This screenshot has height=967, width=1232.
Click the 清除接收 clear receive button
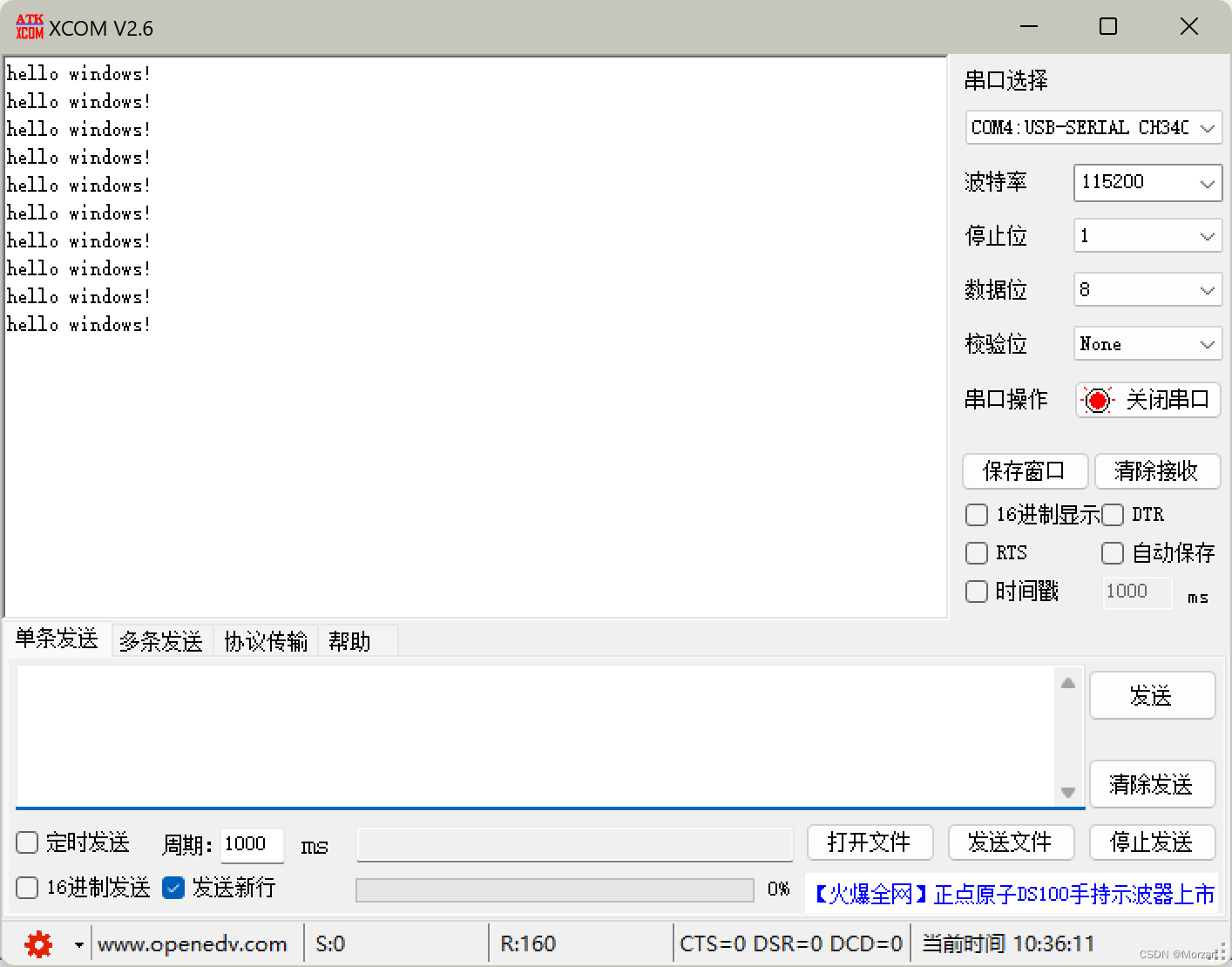[x=1157, y=471]
